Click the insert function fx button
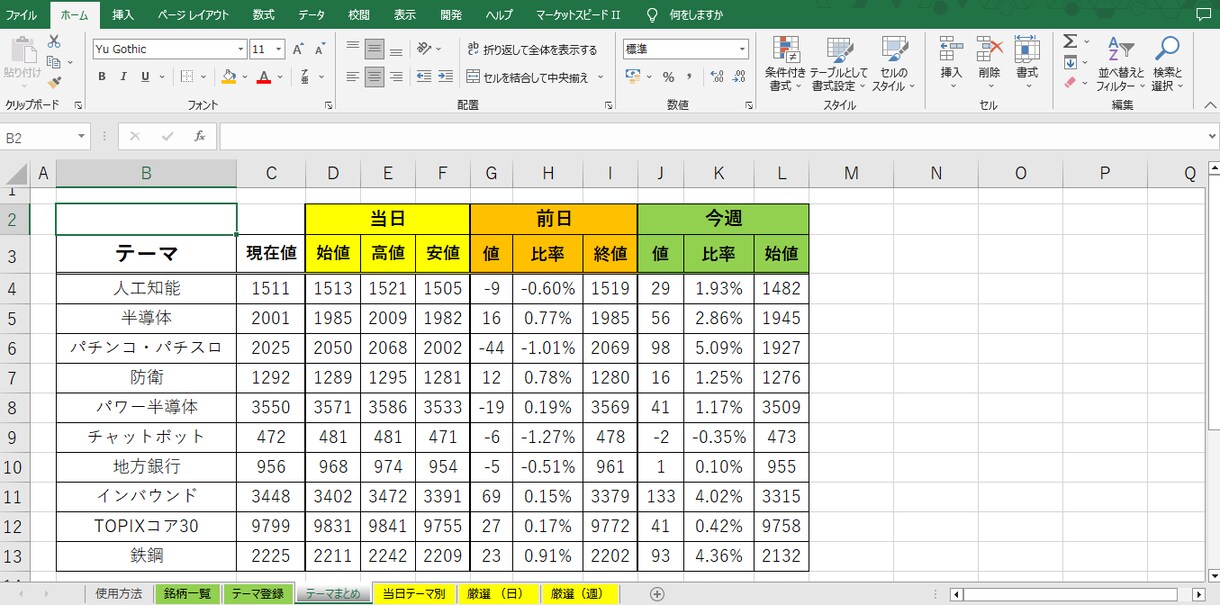Screen dimensions: 1220x605 pos(199,137)
